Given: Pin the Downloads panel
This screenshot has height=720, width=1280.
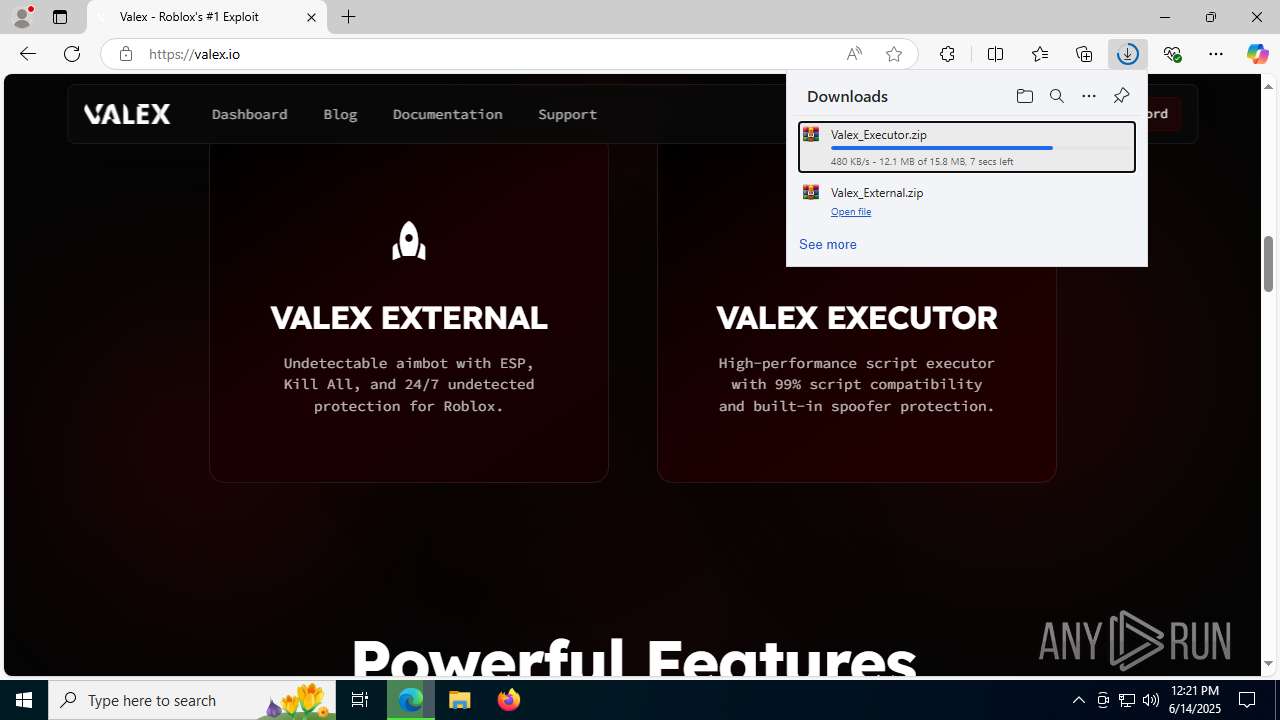Looking at the screenshot, I should point(1121,96).
